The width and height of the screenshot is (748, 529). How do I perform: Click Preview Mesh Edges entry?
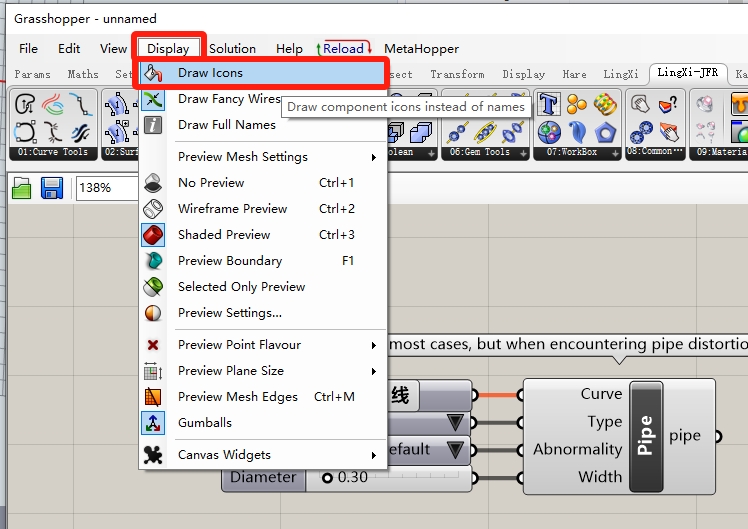coord(262,397)
